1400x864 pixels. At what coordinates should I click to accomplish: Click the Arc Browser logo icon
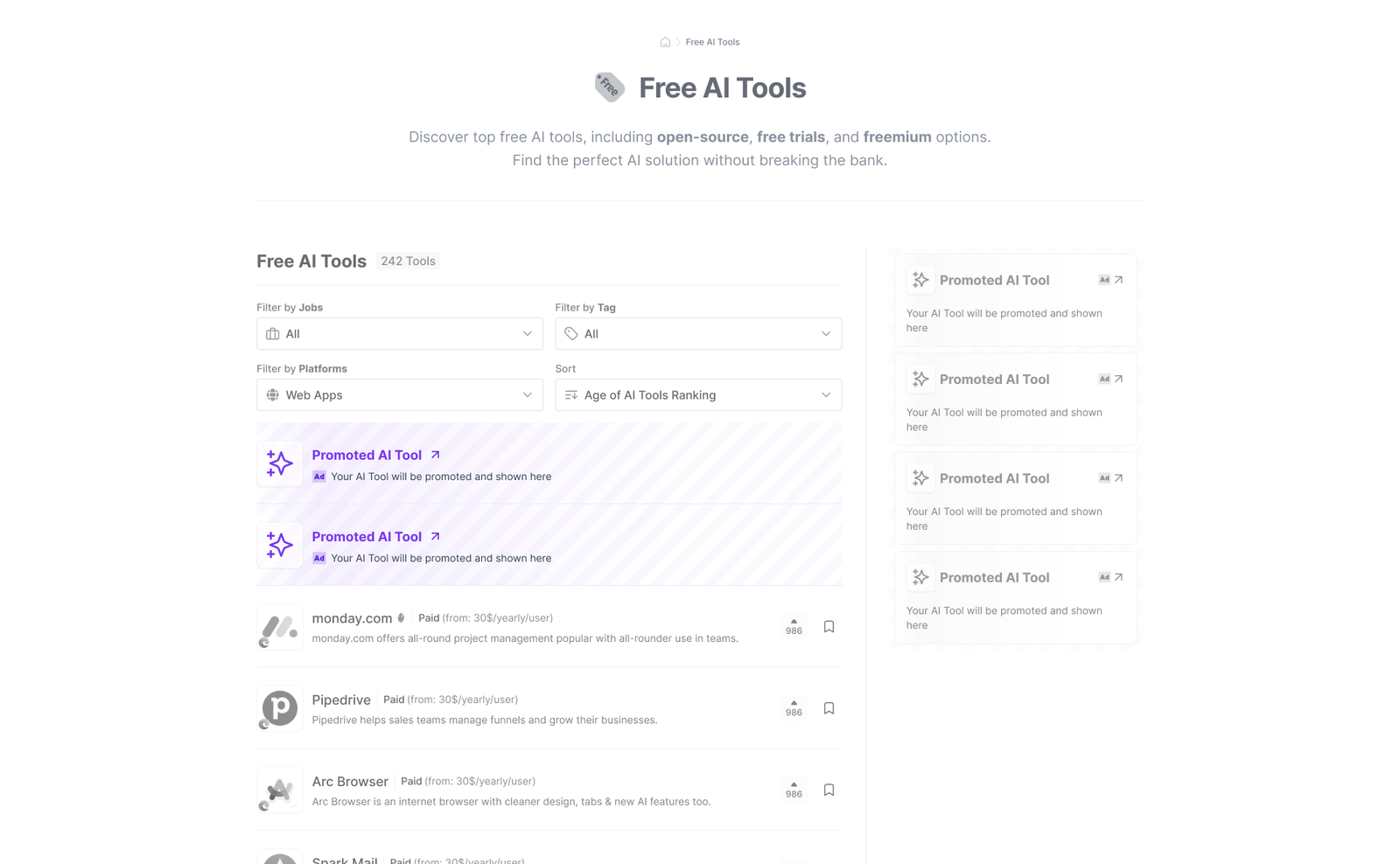pos(280,790)
